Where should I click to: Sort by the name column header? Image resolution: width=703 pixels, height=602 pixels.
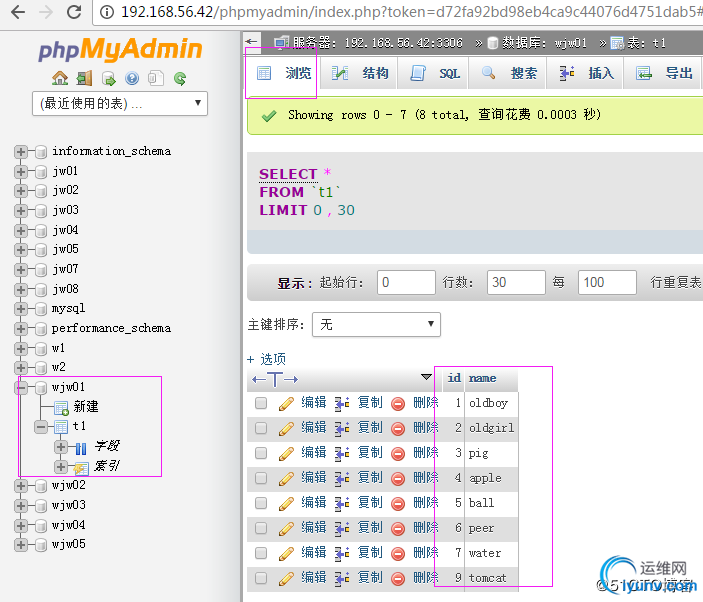(x=482, y=378)
